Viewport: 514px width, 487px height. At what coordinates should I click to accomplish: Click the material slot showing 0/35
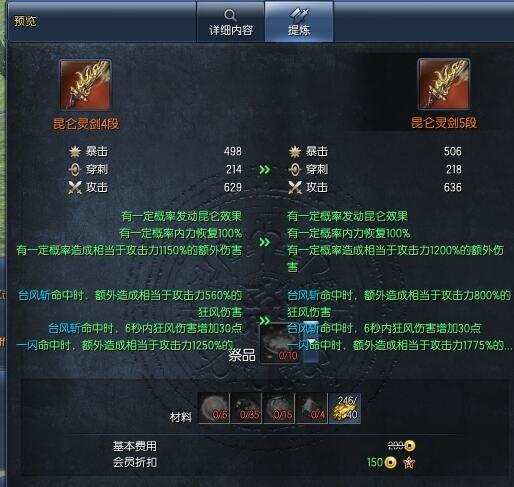point(246,408)
